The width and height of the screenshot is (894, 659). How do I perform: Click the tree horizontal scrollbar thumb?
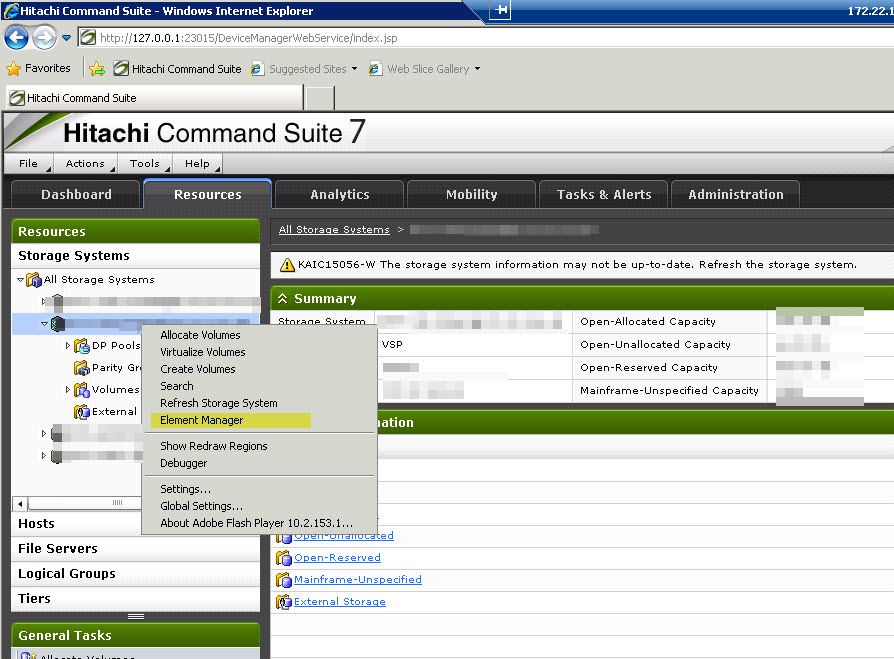pos(86,503)
